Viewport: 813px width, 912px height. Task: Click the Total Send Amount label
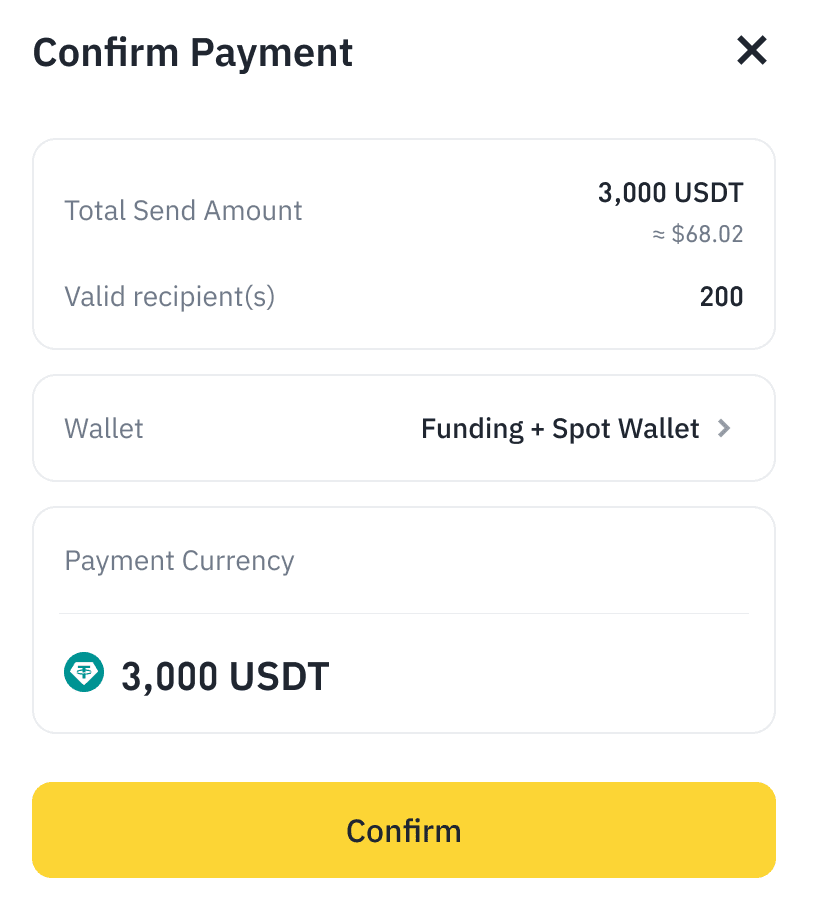183,211
